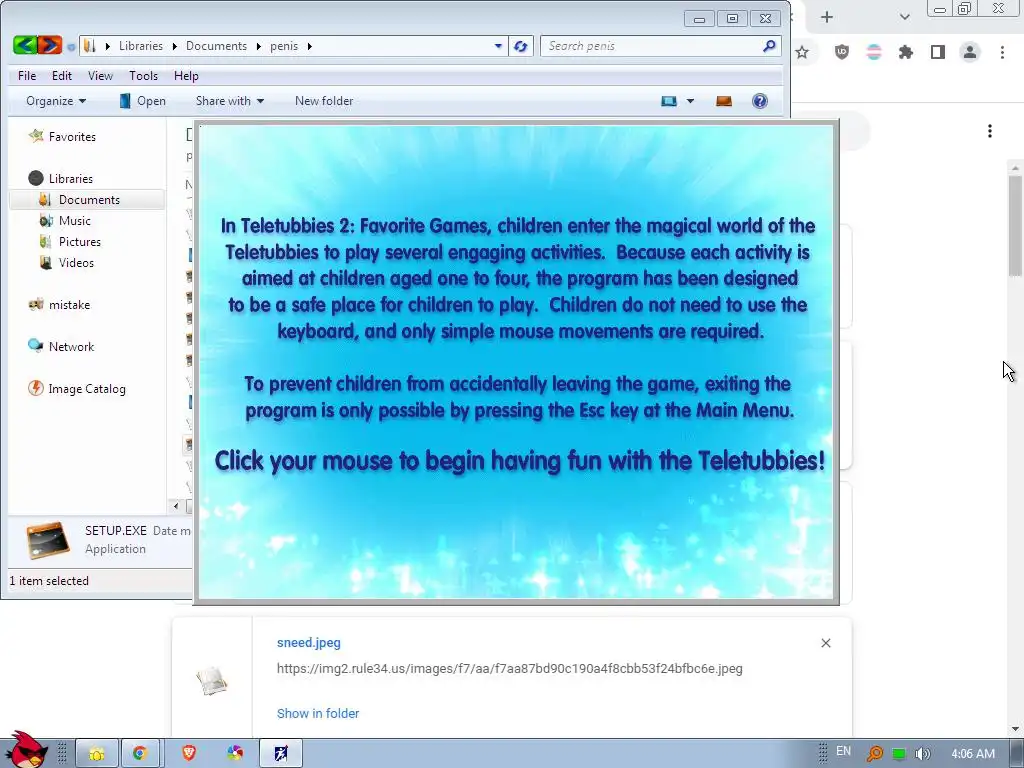Create a New folder

tap(324, 101)
